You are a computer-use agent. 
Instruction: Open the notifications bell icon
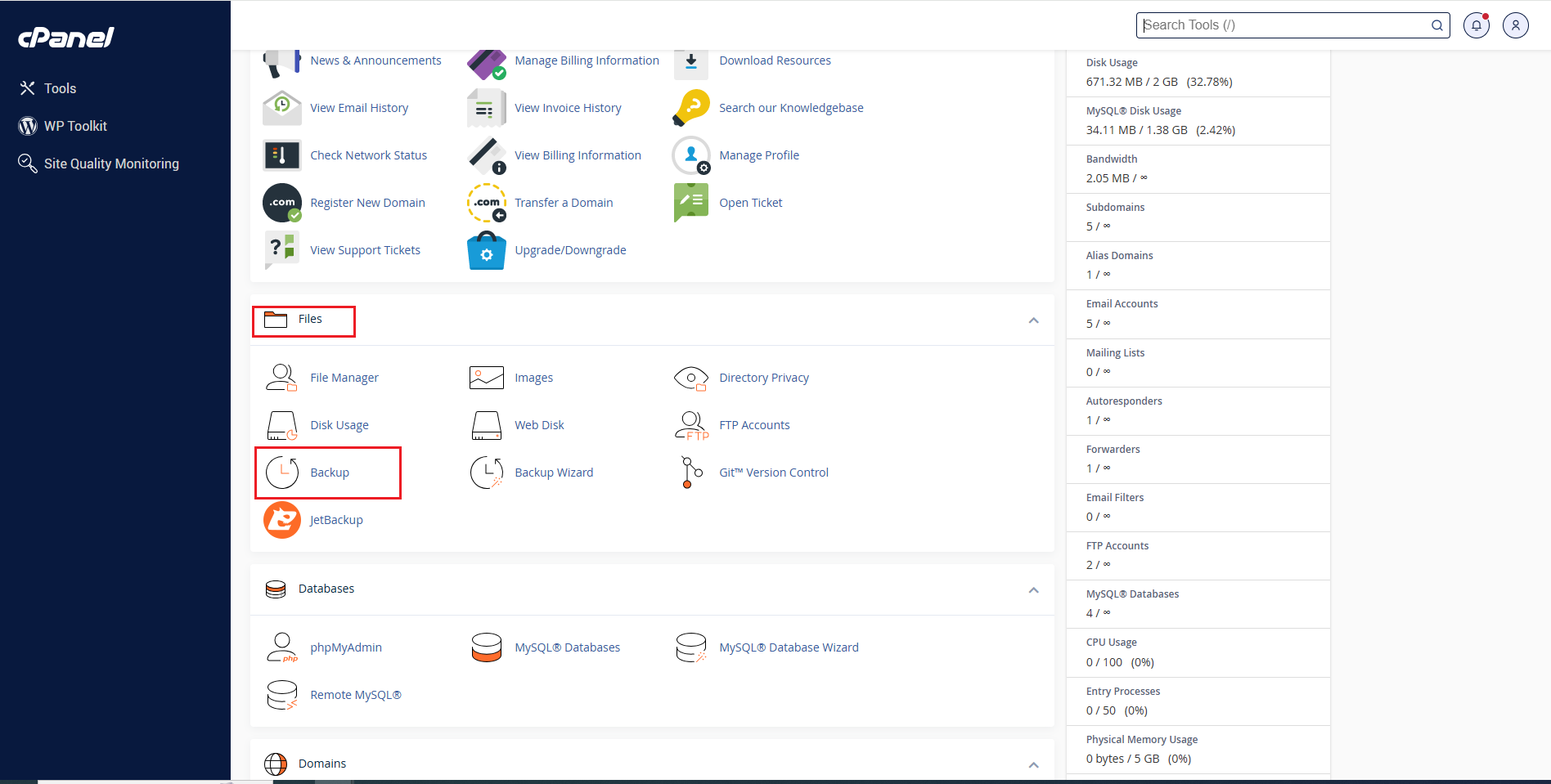click(1476, 25)
